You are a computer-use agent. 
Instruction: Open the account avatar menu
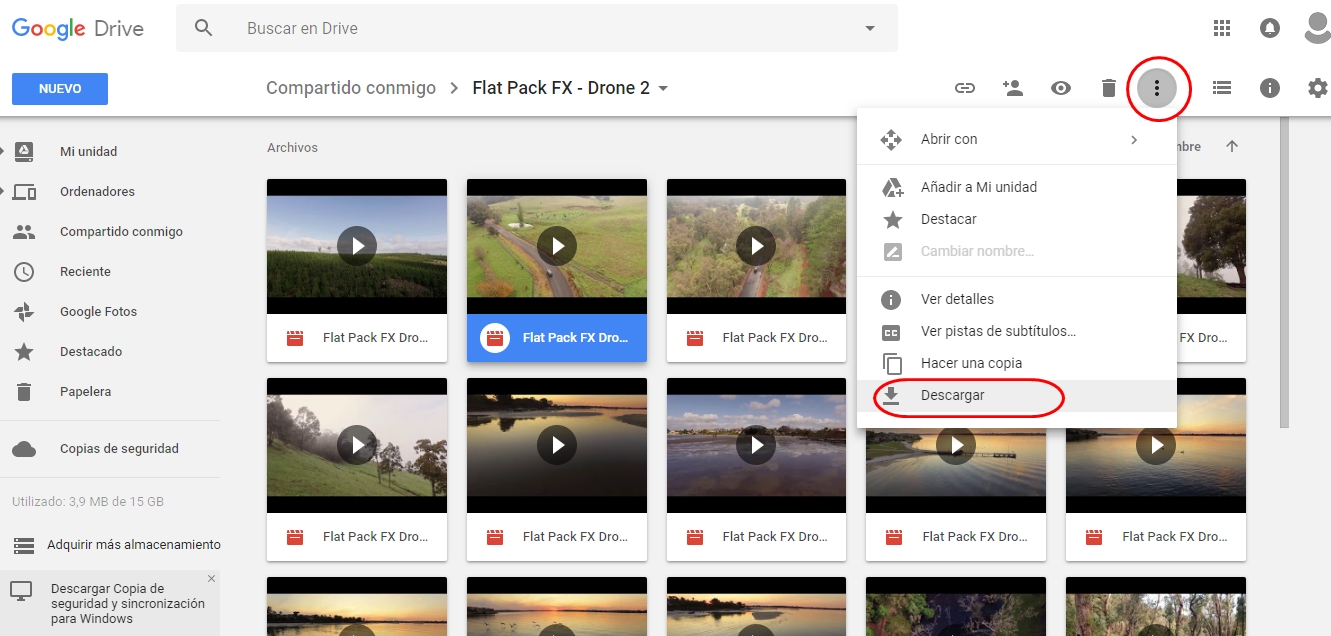pyautogui.click(x=1318, y=28)
